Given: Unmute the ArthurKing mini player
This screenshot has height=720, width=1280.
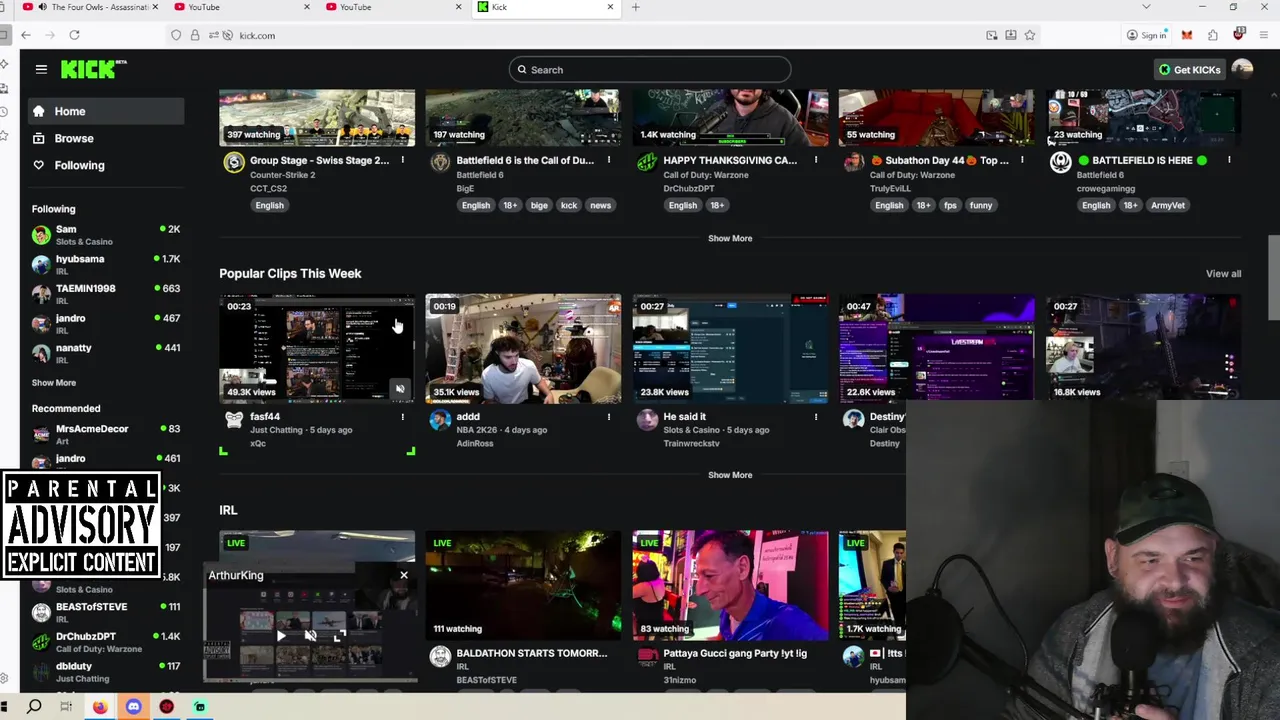Looking at the screenshot, I should pyautogui.click(x=310, y=635).
